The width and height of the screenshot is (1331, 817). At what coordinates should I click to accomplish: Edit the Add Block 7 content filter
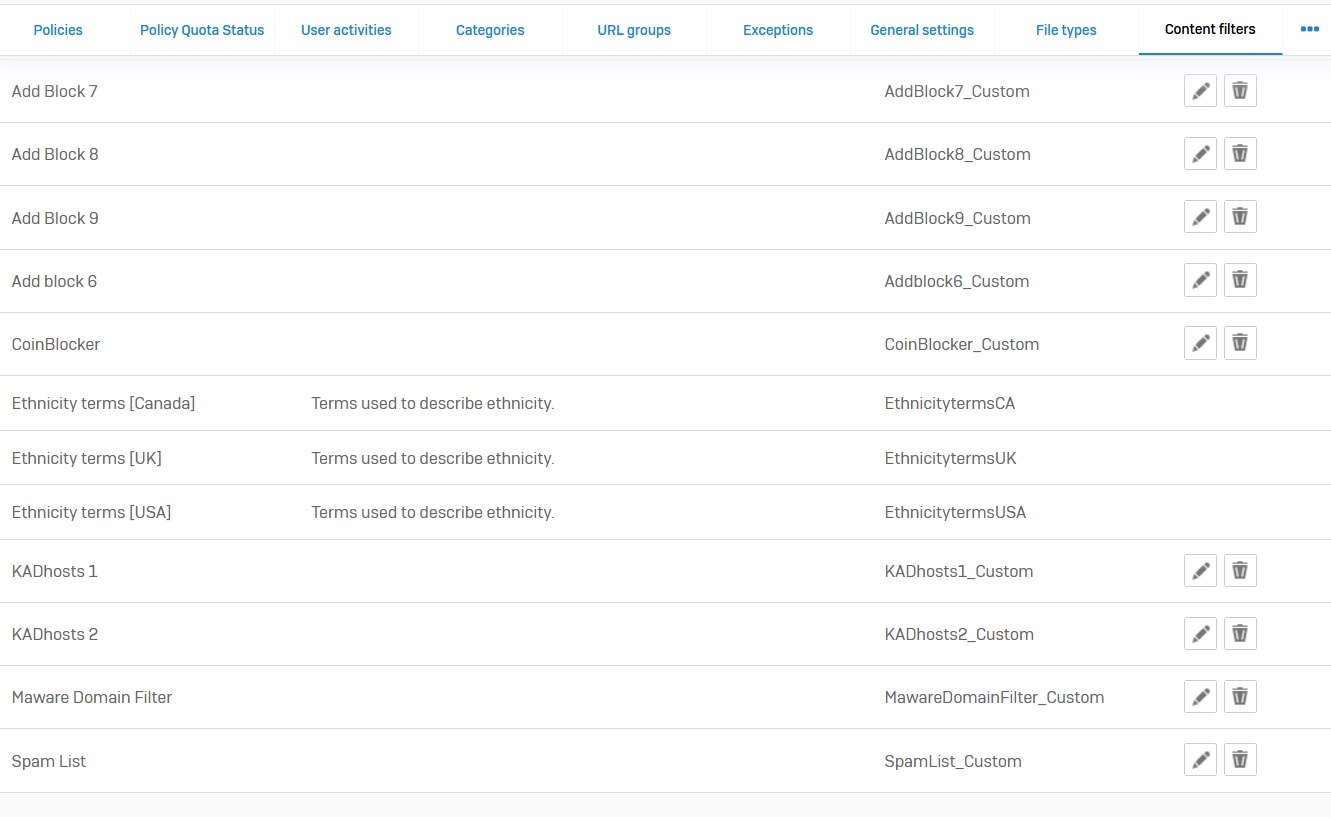1200,91
